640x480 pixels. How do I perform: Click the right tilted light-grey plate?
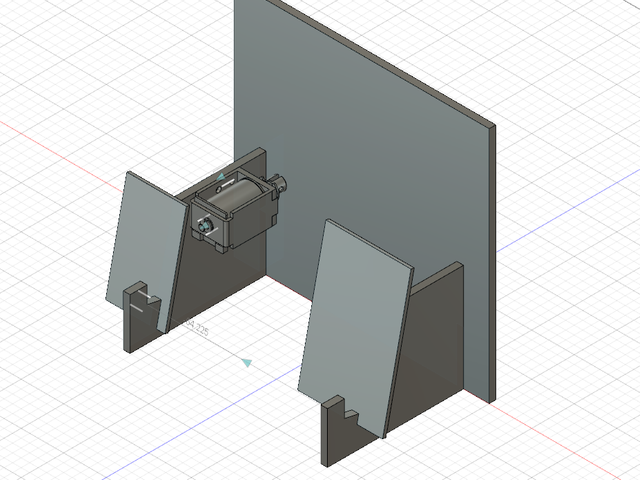(355, 320)
